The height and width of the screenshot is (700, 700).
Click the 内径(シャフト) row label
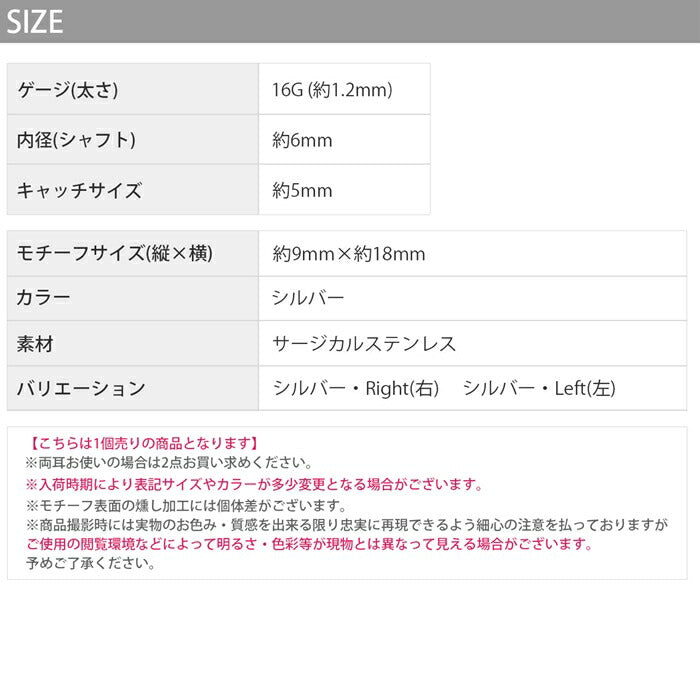click(x=76, y=140)
